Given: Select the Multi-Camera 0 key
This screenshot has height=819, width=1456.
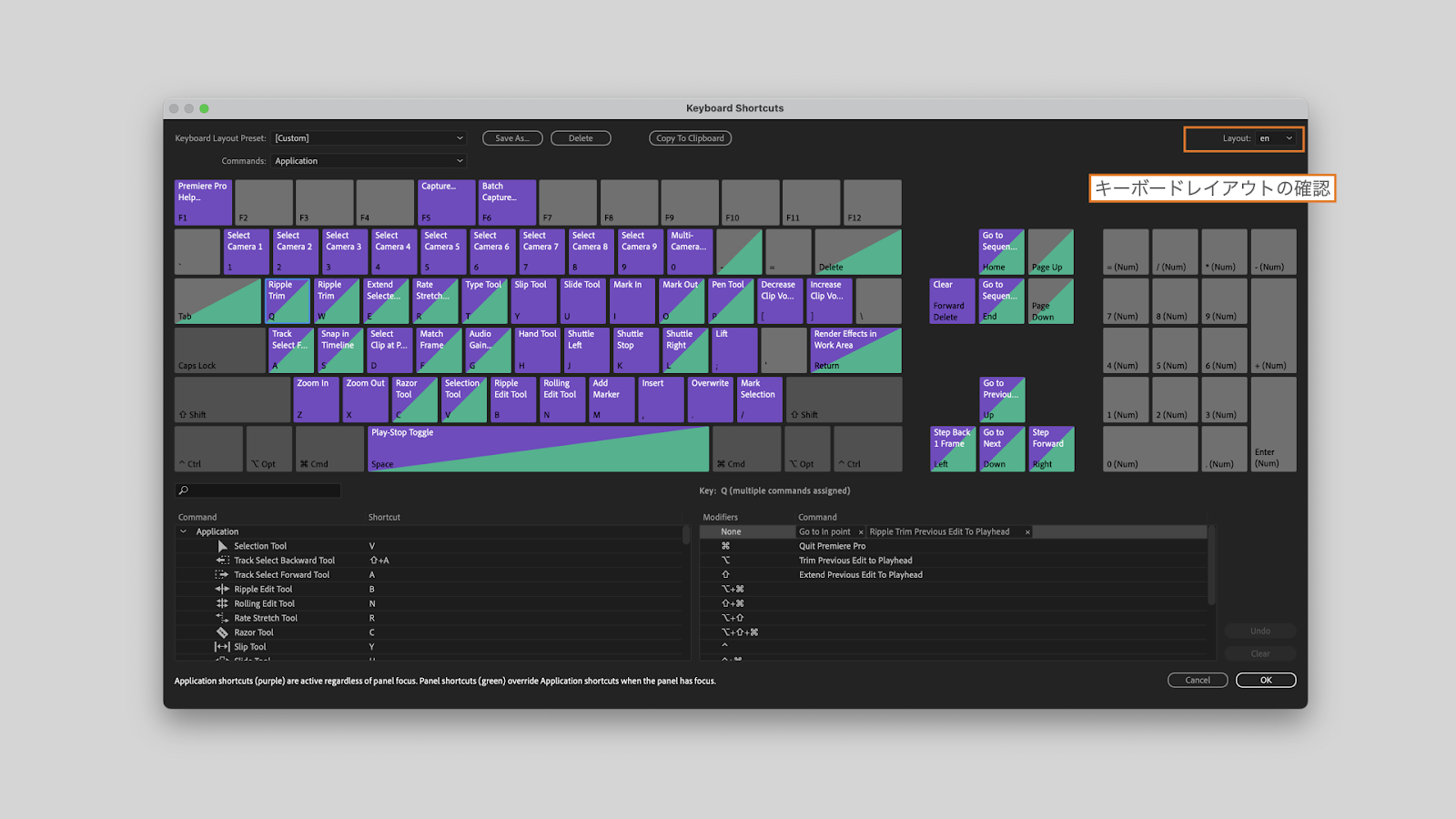Looking at the screenshot, I should [690, 252].
